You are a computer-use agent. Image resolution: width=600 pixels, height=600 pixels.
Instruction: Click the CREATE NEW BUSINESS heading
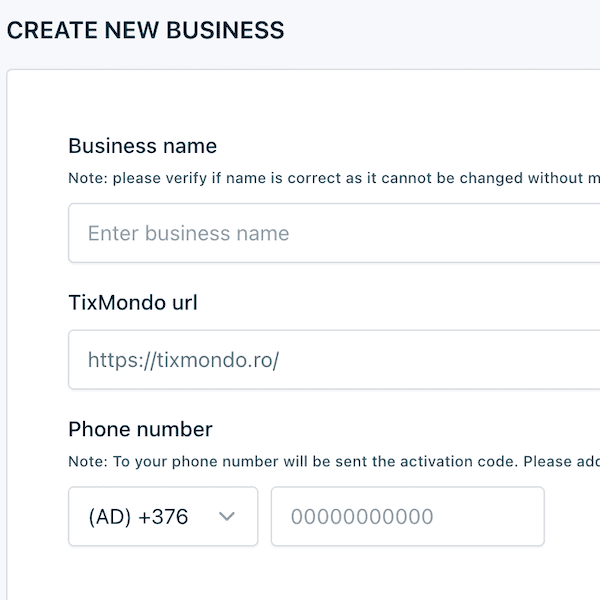[x=145, y=31]
